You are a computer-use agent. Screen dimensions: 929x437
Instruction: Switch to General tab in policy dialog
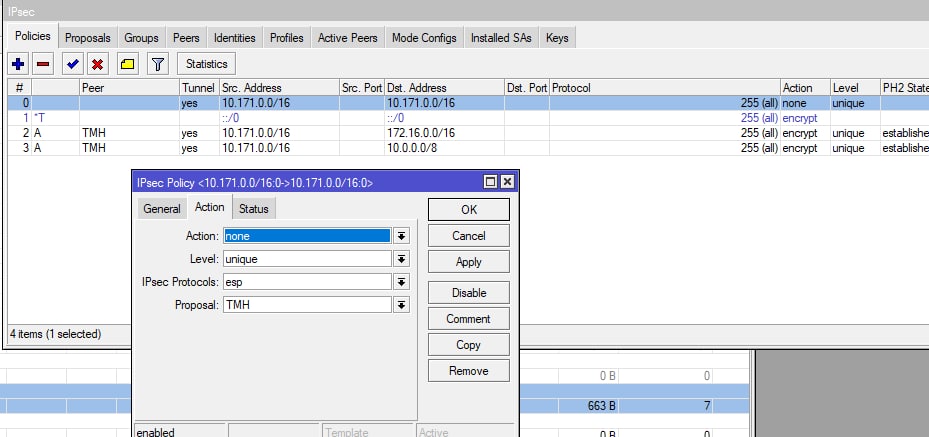(x=162, y=209)
